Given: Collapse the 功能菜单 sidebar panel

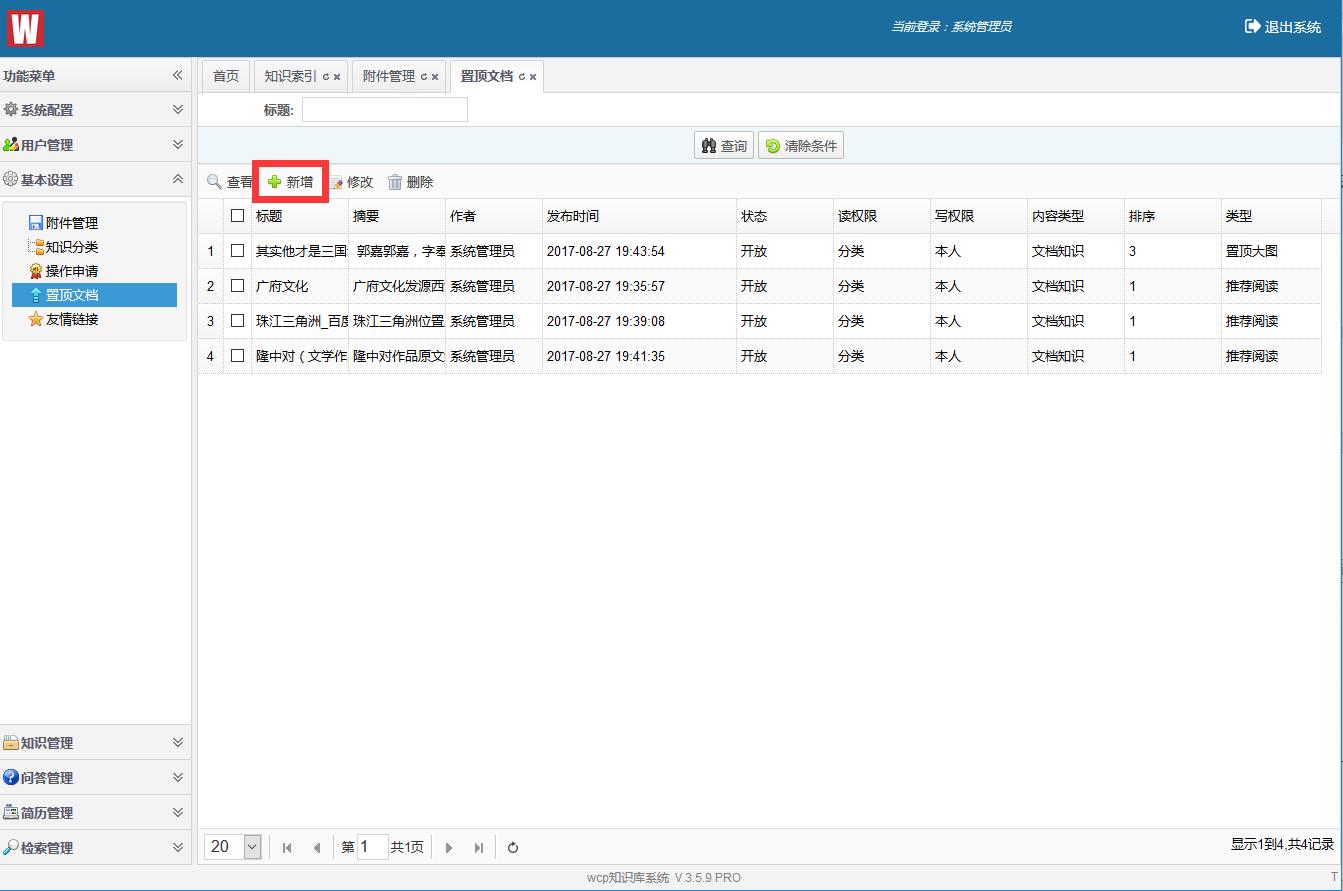Looking at the screenshot, I should (177, 75).
